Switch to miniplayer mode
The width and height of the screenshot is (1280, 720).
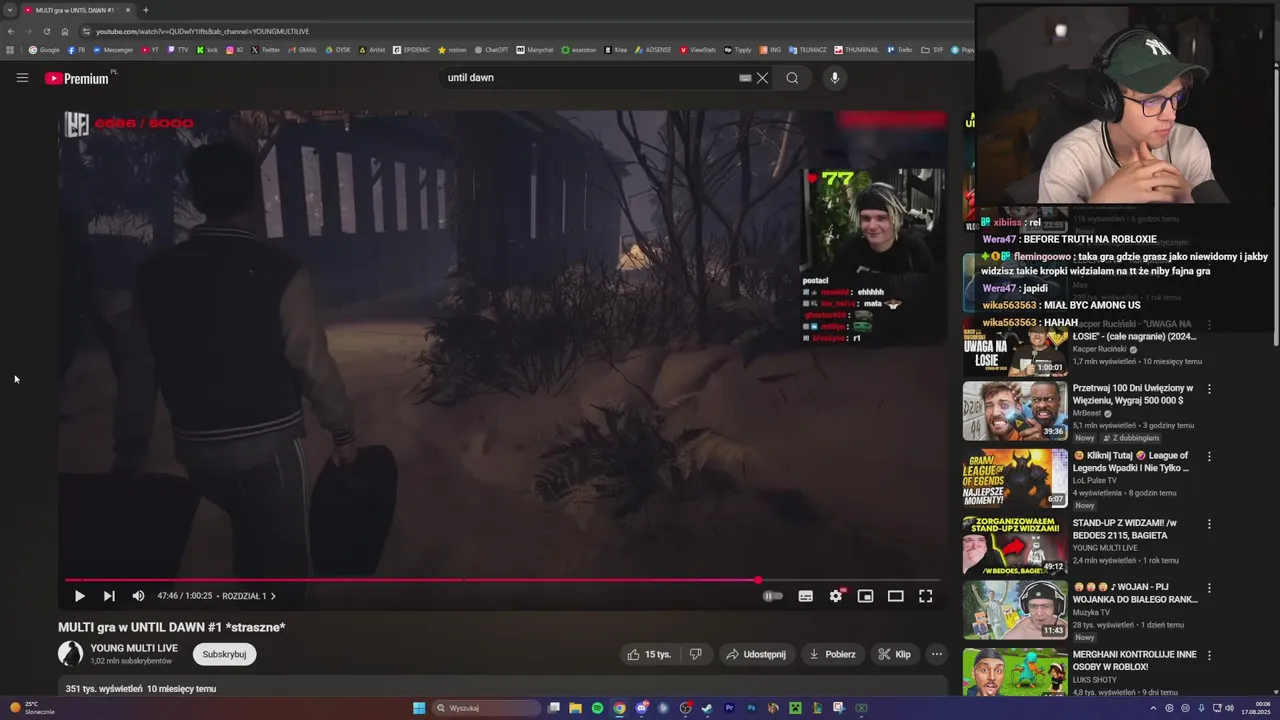(x=866, y=596)
